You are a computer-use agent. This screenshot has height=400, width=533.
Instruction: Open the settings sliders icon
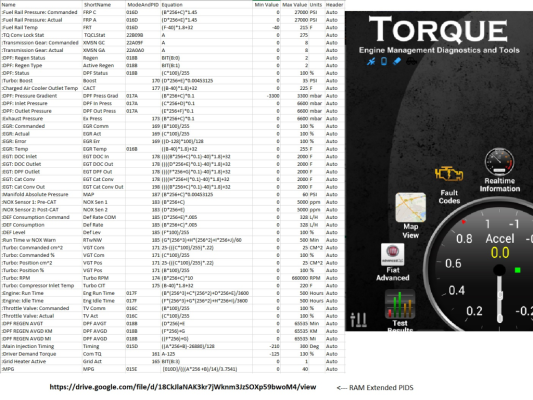click(358, 319)
